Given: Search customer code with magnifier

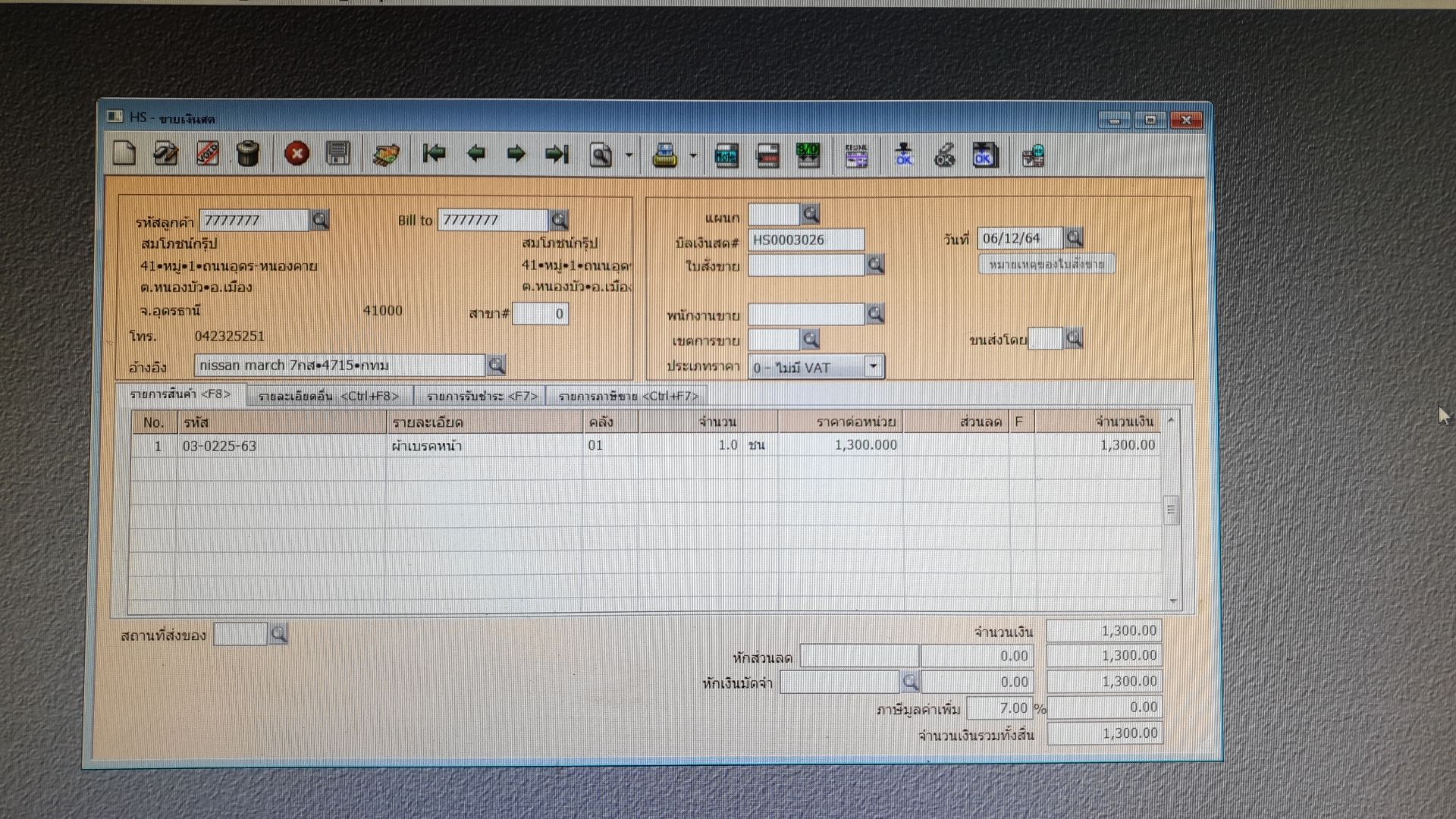Looking at the screenshot, I should point(320,220).
